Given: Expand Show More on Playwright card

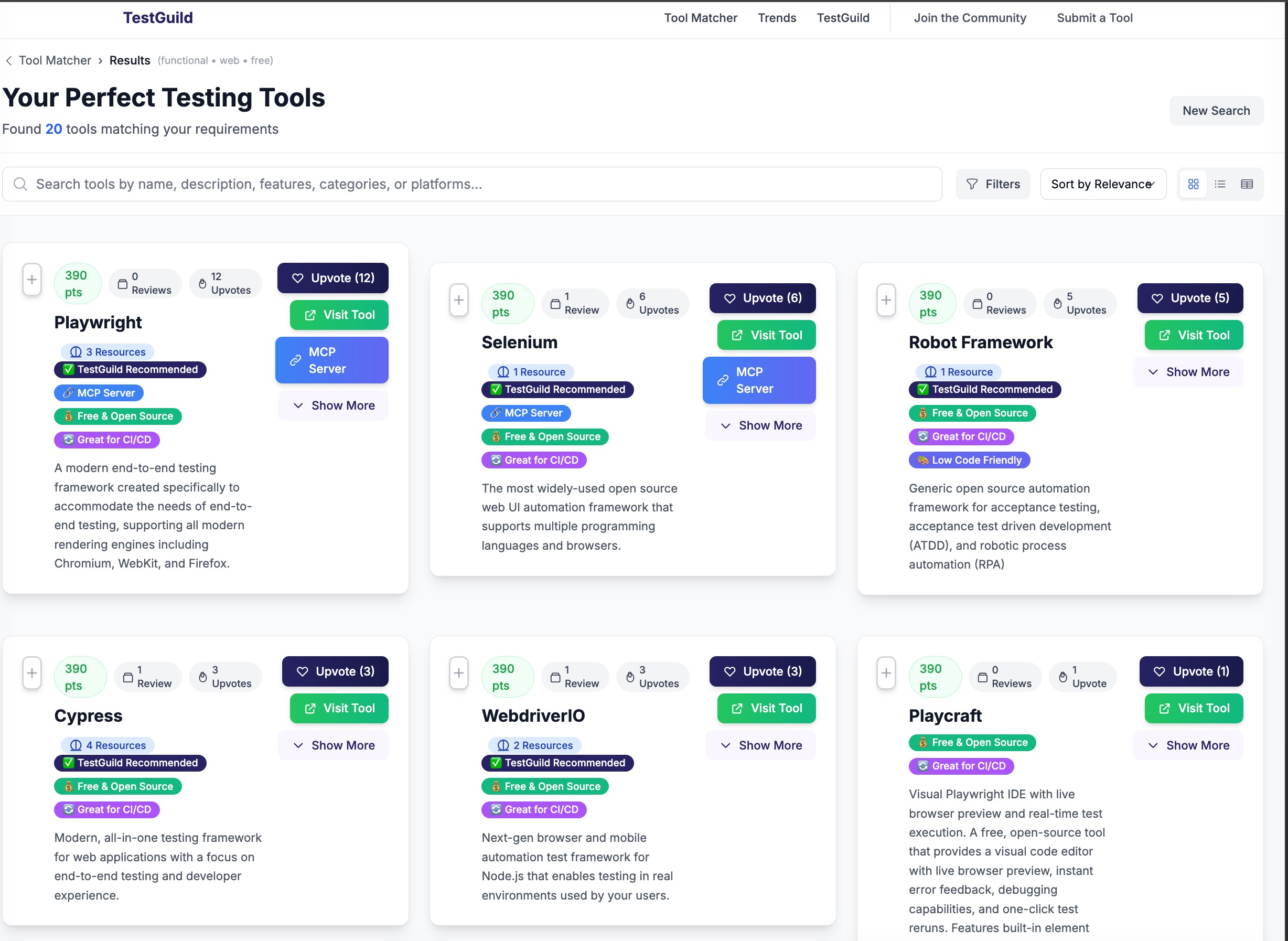Looking at the screenshot, I should click(x=333, y=405).
